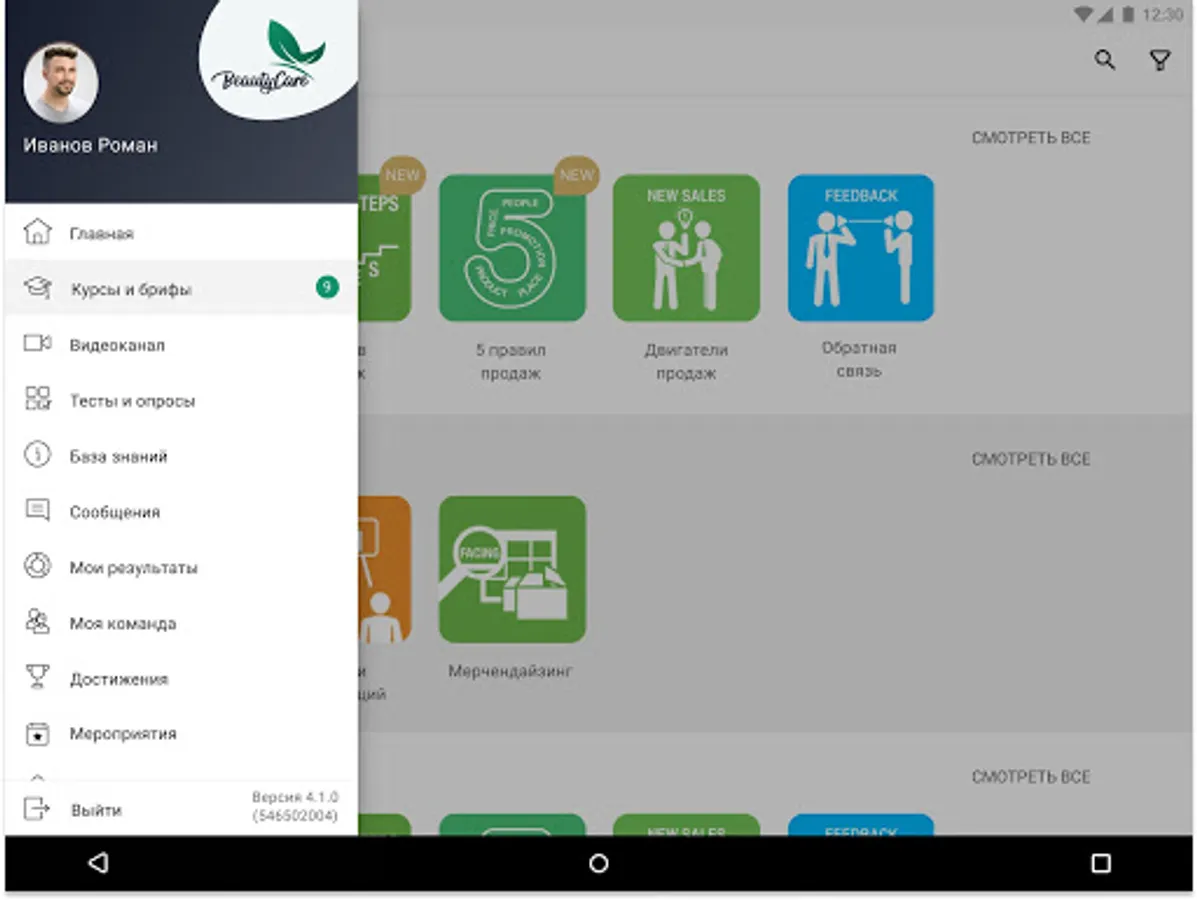Screen dimensions: 1197x900
Task: Open the Тесты и опросы icon
Action: [37, 398]
